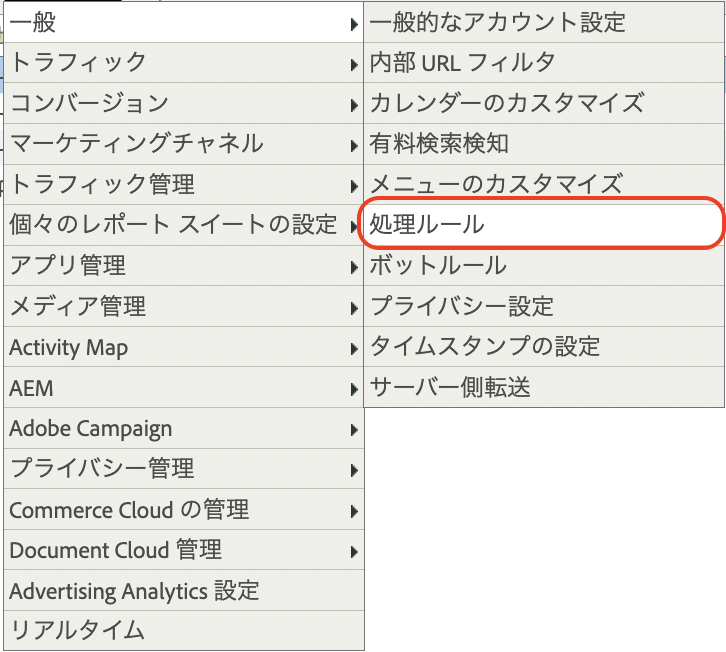Select タイムスタンプの設定 in the submenu
Screen dimensions: 726x652
click(544, 346)
